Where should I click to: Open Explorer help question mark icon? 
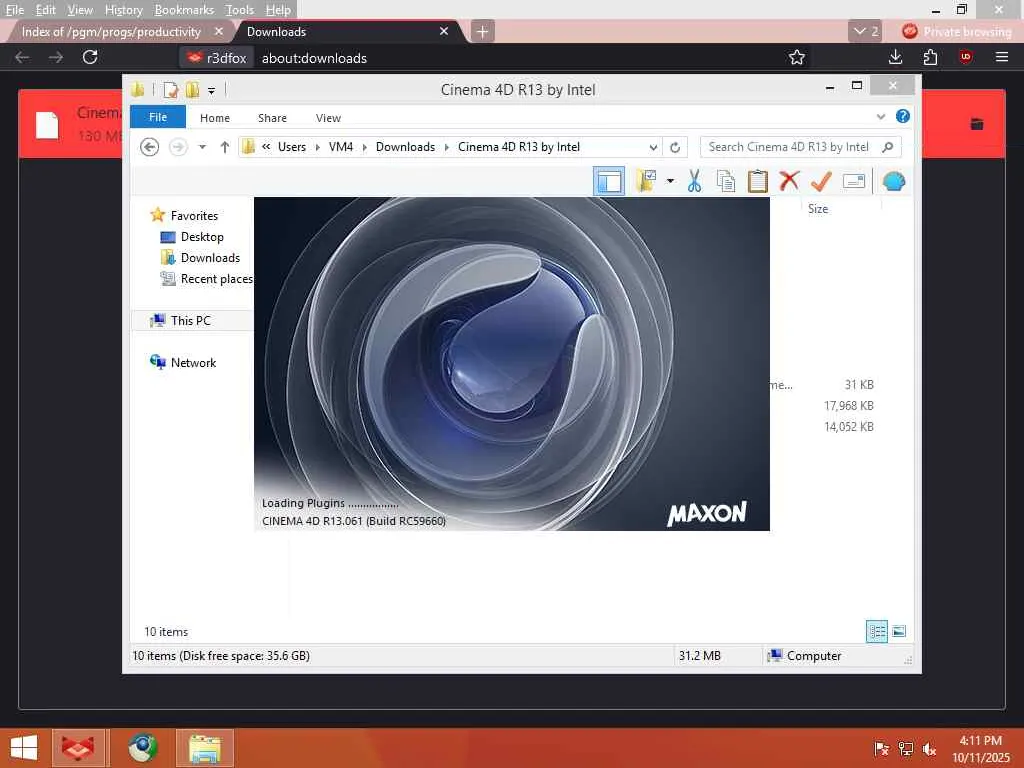(x=903, y=116)
